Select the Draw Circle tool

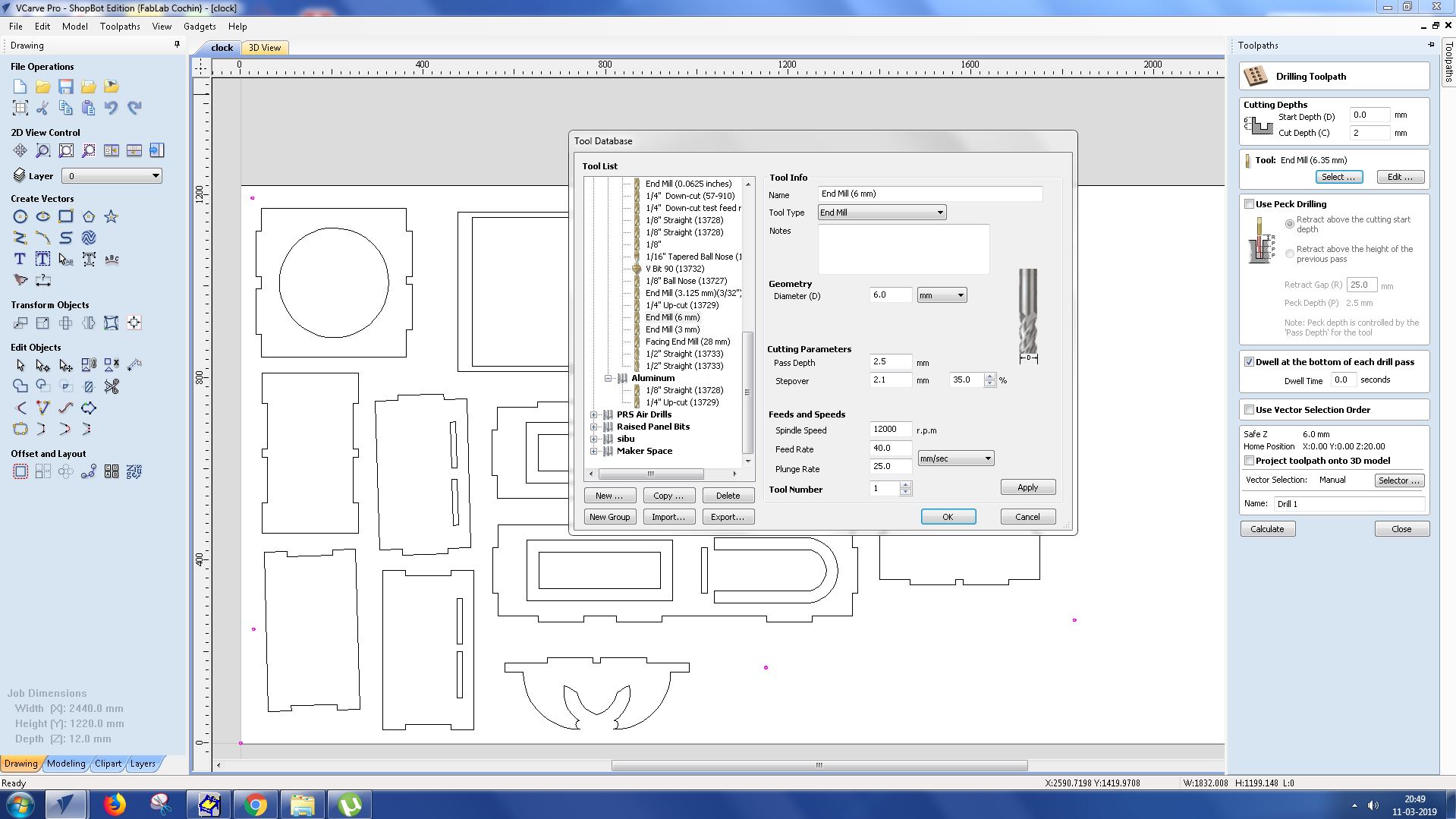tap(20, 217)
